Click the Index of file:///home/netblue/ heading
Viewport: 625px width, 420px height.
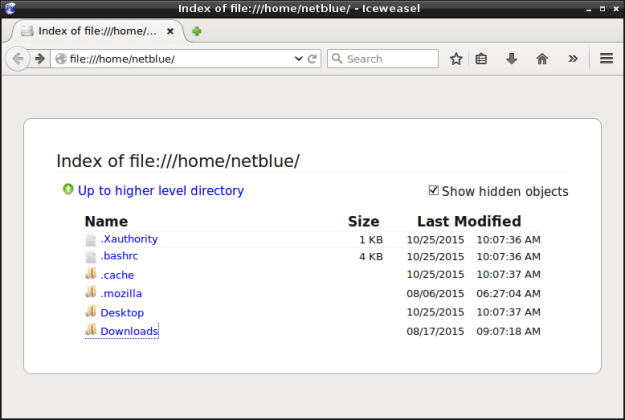pos(178,161)
